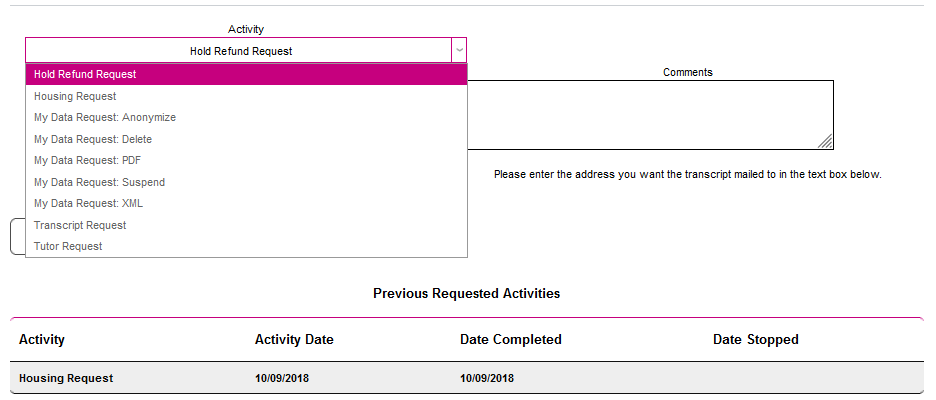Click the Activity Date column header
This screenshot has width=936, height=400.
pos(294,340)
